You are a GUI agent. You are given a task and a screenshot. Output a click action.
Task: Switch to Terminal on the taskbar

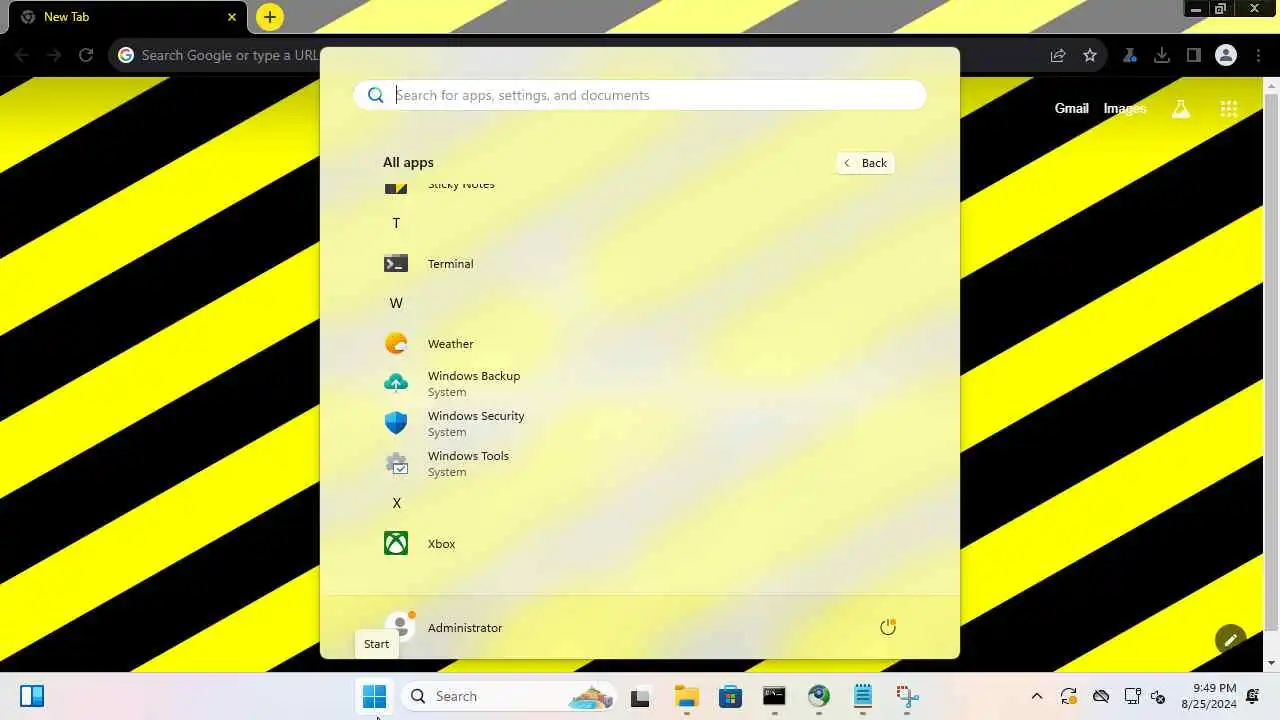click(774, 696)
